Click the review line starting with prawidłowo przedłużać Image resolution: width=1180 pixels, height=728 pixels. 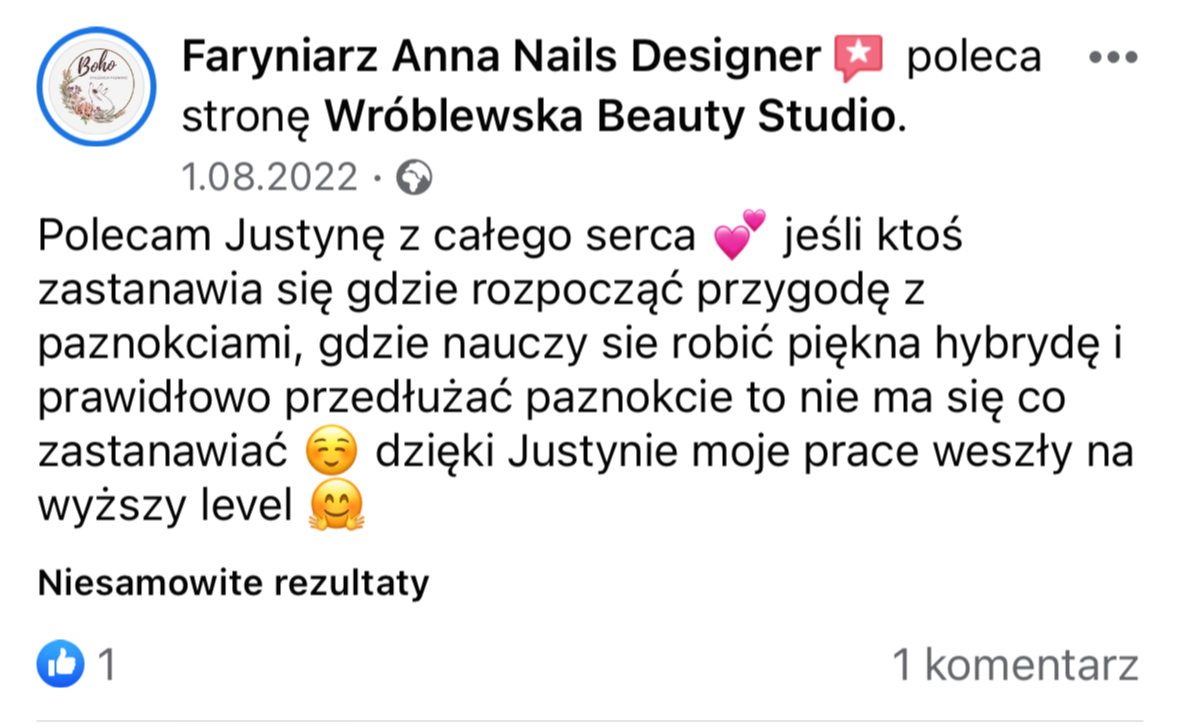tap(552, 398)
